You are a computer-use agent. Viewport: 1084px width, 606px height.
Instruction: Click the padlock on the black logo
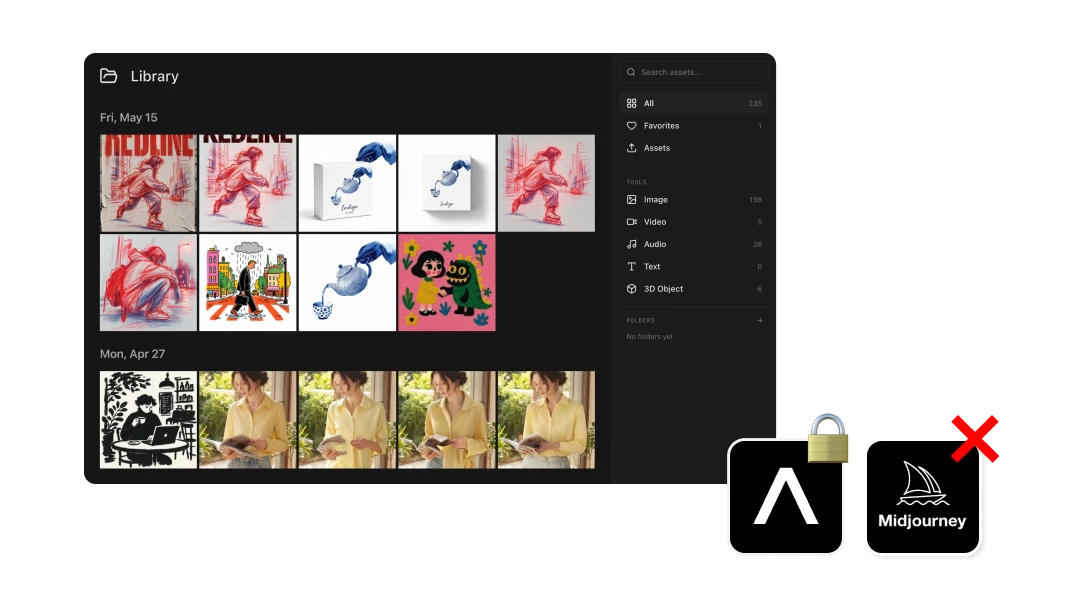click(x=828, y=438)
